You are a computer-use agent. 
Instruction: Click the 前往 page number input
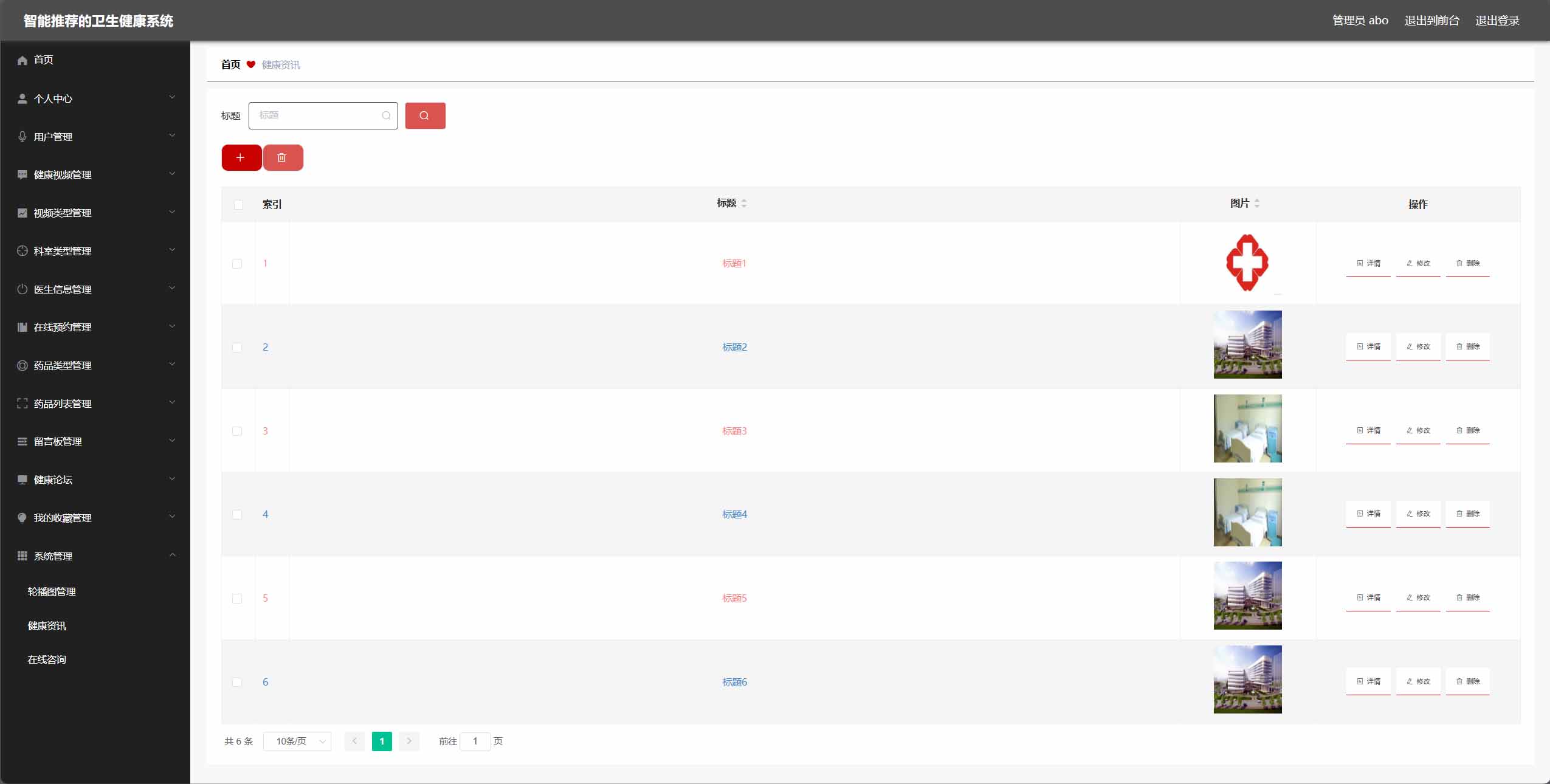[x=475, y=741]
